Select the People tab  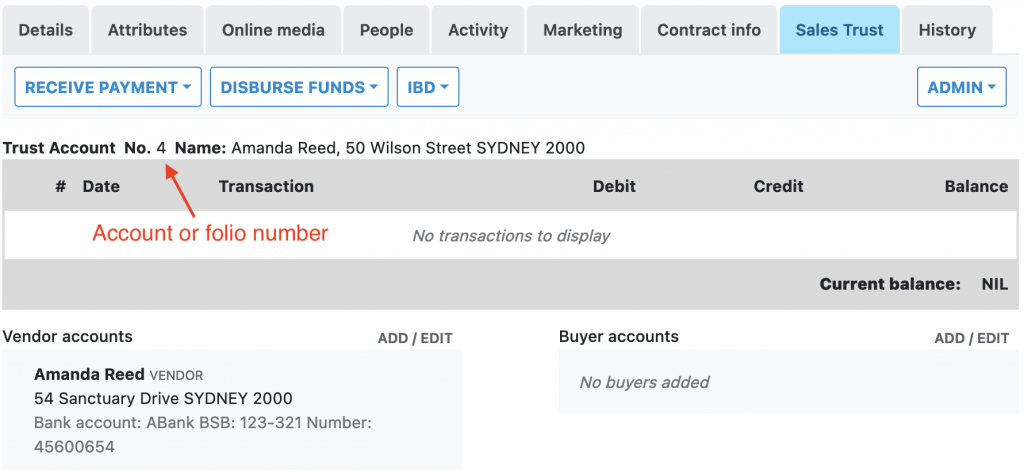[x=386, y=30]
